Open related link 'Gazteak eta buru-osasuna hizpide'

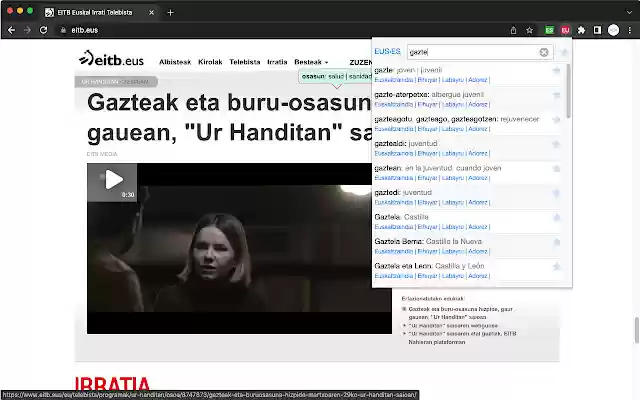460,313
